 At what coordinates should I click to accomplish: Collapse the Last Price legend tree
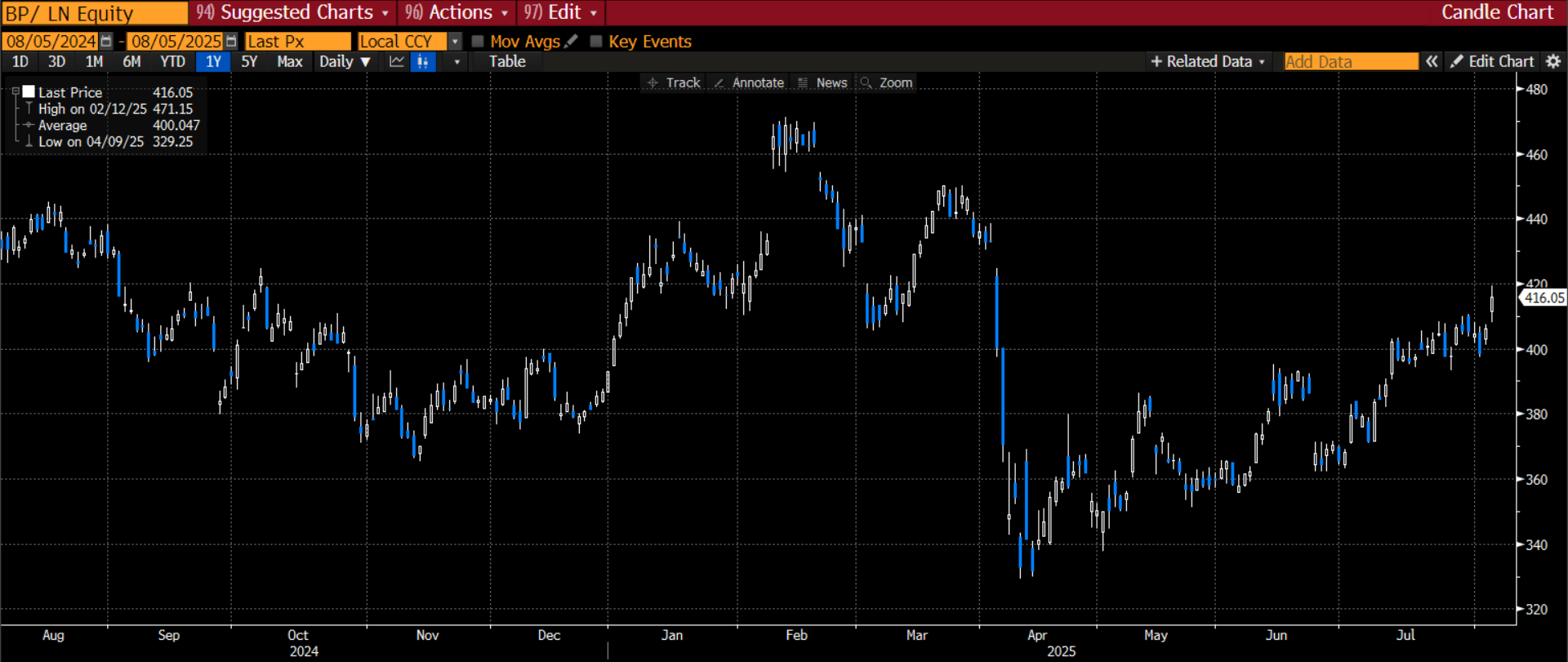coord(16,92)
